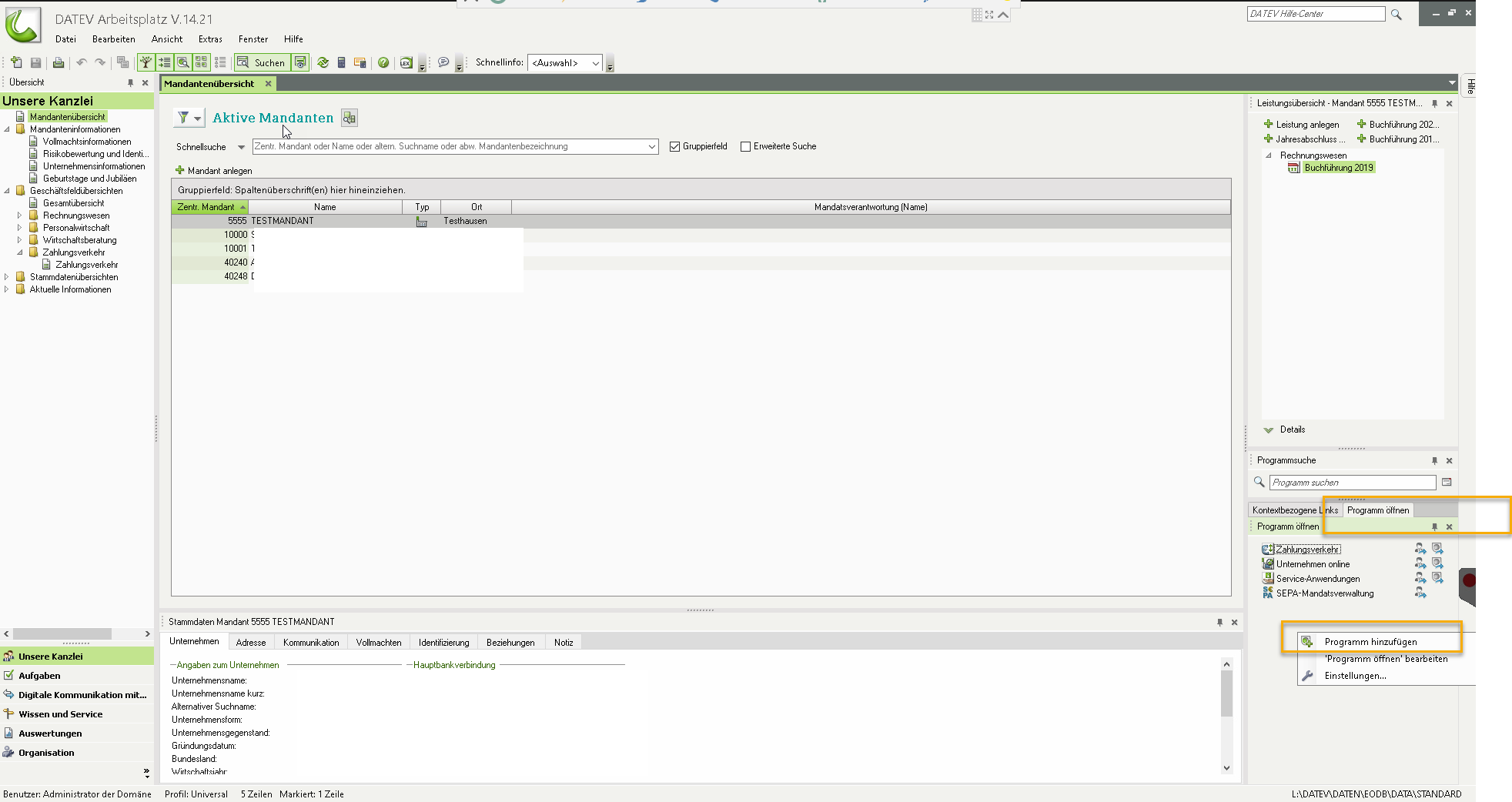1512x802 pixels.
Task: Click the calculator icon in the toolbar
Action: (x=341, y=63)
